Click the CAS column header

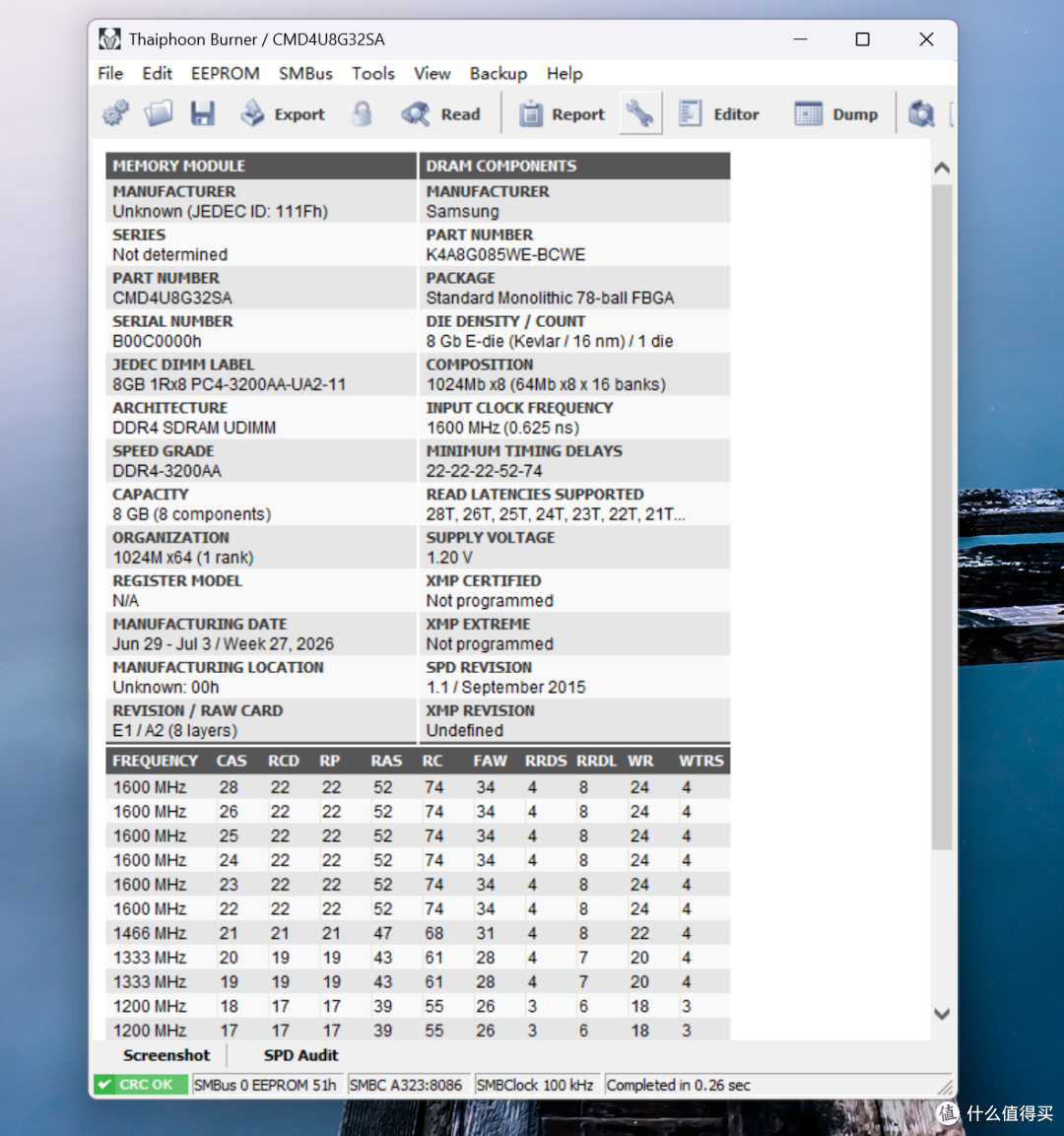coord(232,761)
